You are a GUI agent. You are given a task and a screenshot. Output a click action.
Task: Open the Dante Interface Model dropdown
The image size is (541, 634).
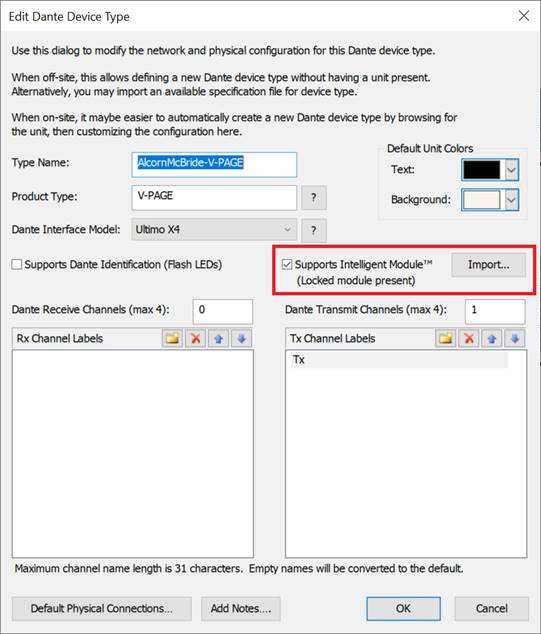coord(214,230)
